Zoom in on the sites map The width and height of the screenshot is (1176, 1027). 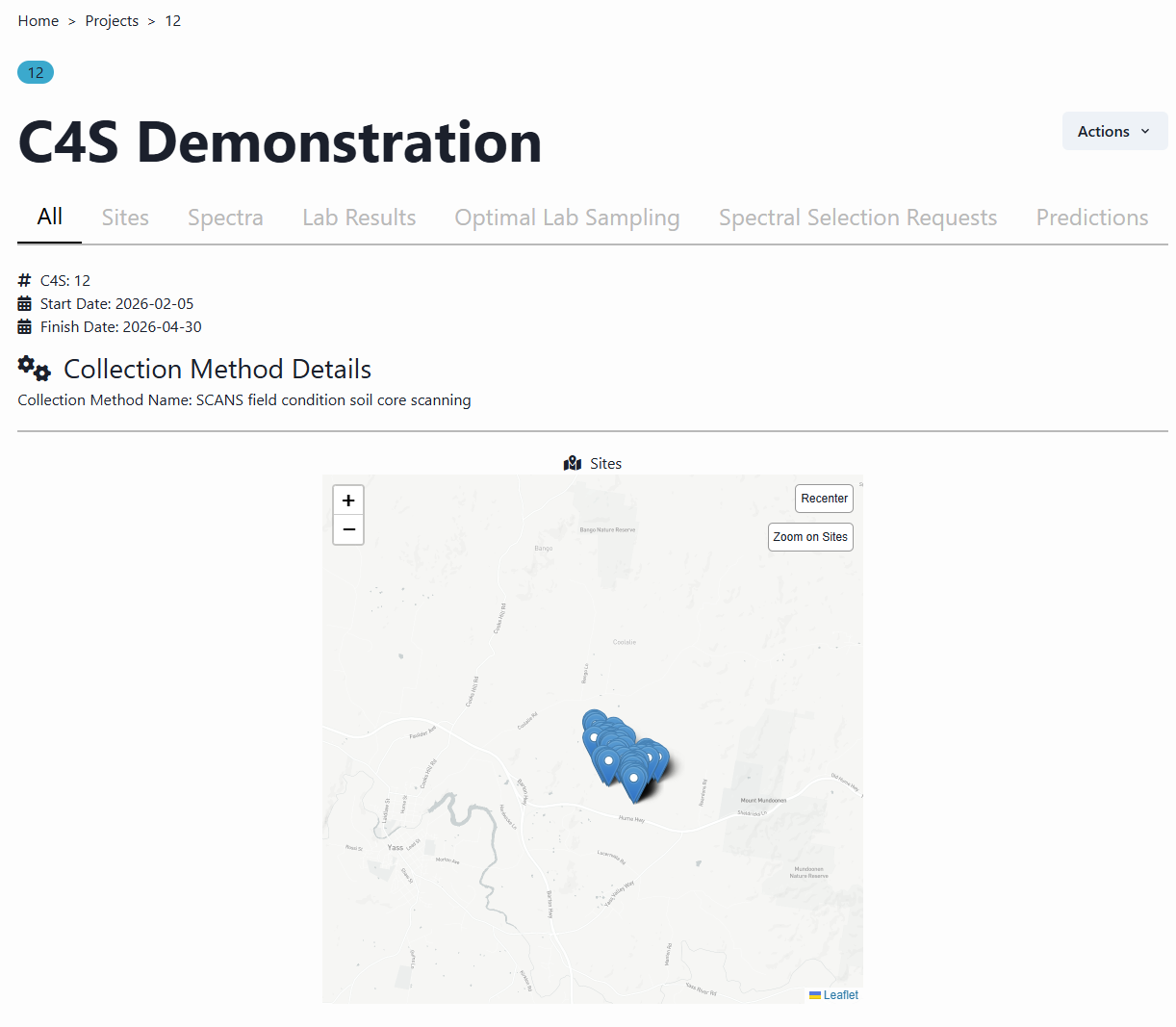tap(348, 501)
